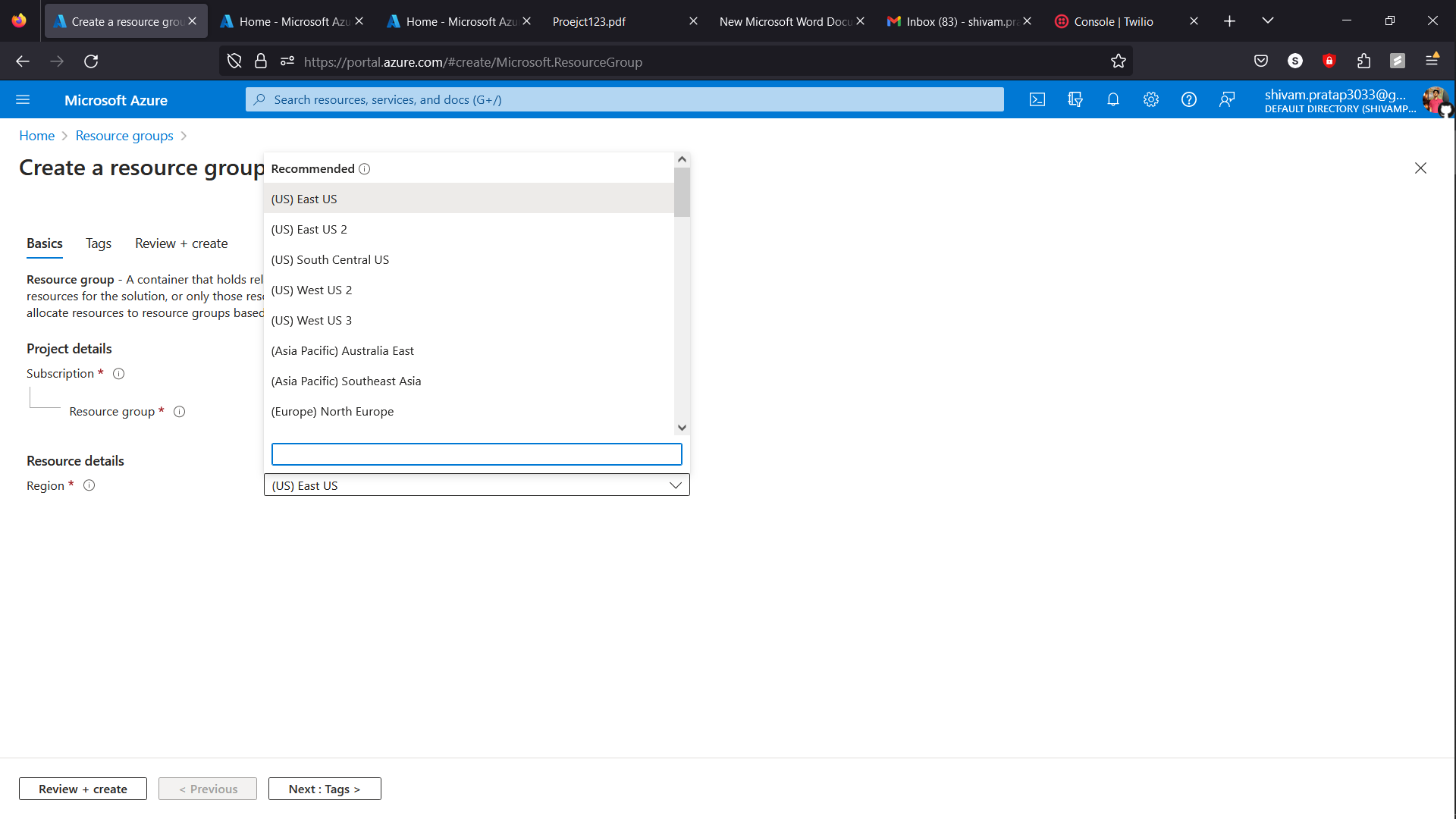Open Firefox's list-all-tabs chevron
Screen dimensions: 1456x819
click(1267, 20)
